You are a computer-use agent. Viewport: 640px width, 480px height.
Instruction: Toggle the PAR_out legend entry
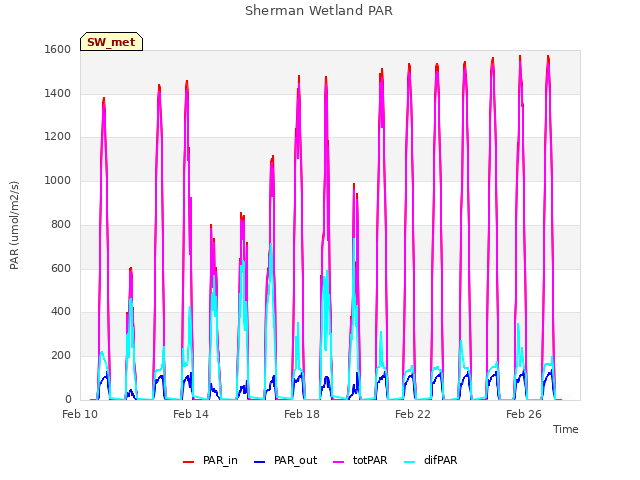tap(285, 460)
